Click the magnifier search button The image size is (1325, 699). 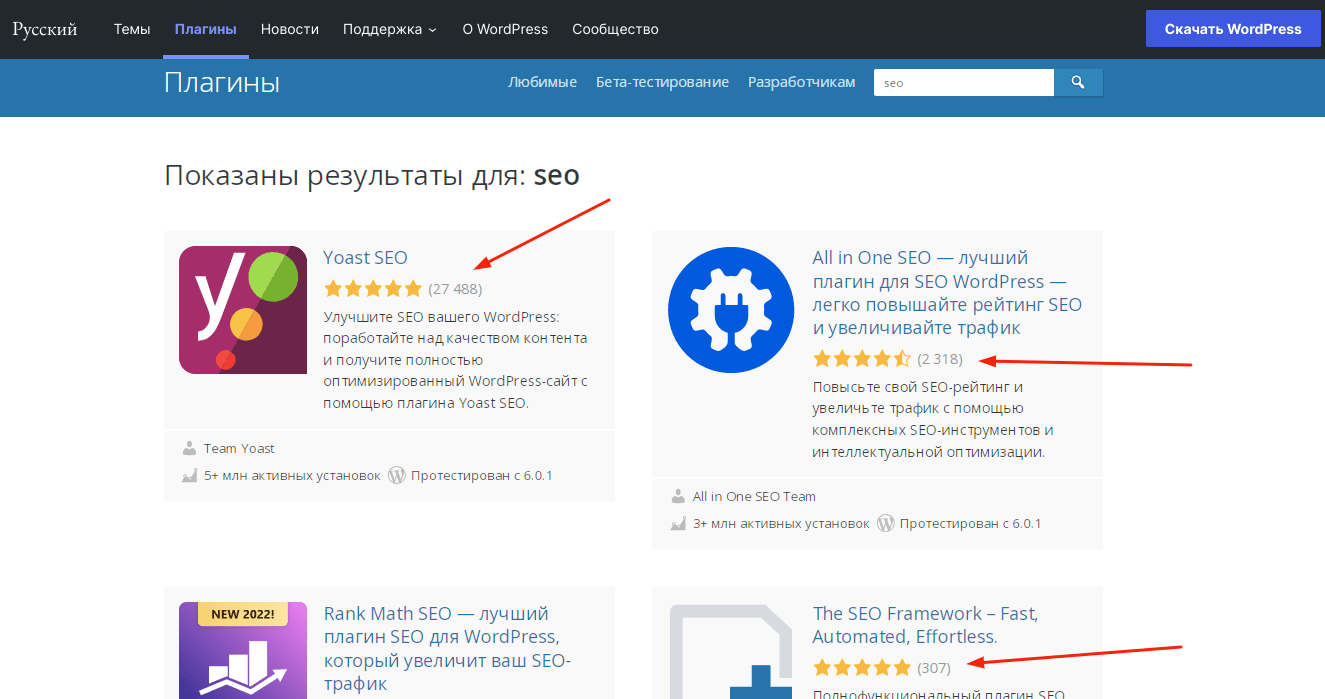[1078, 82]
